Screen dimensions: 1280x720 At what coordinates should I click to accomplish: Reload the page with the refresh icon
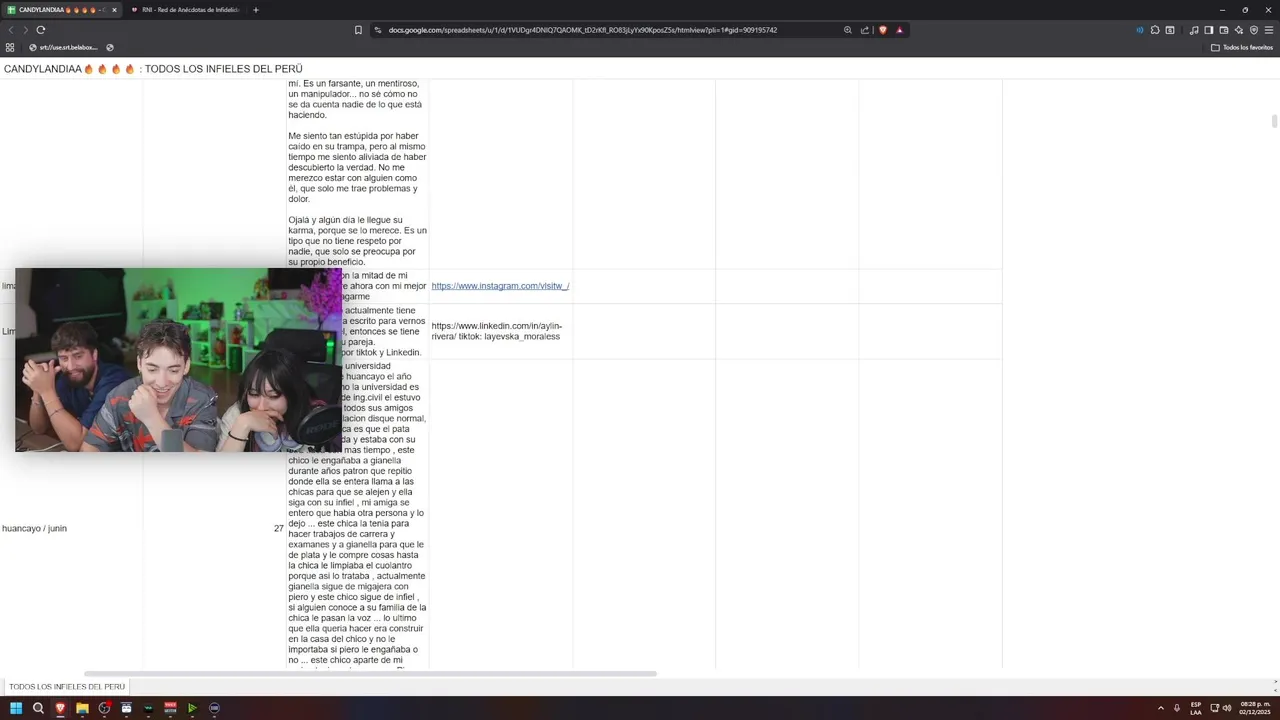(x=40, y=30)
